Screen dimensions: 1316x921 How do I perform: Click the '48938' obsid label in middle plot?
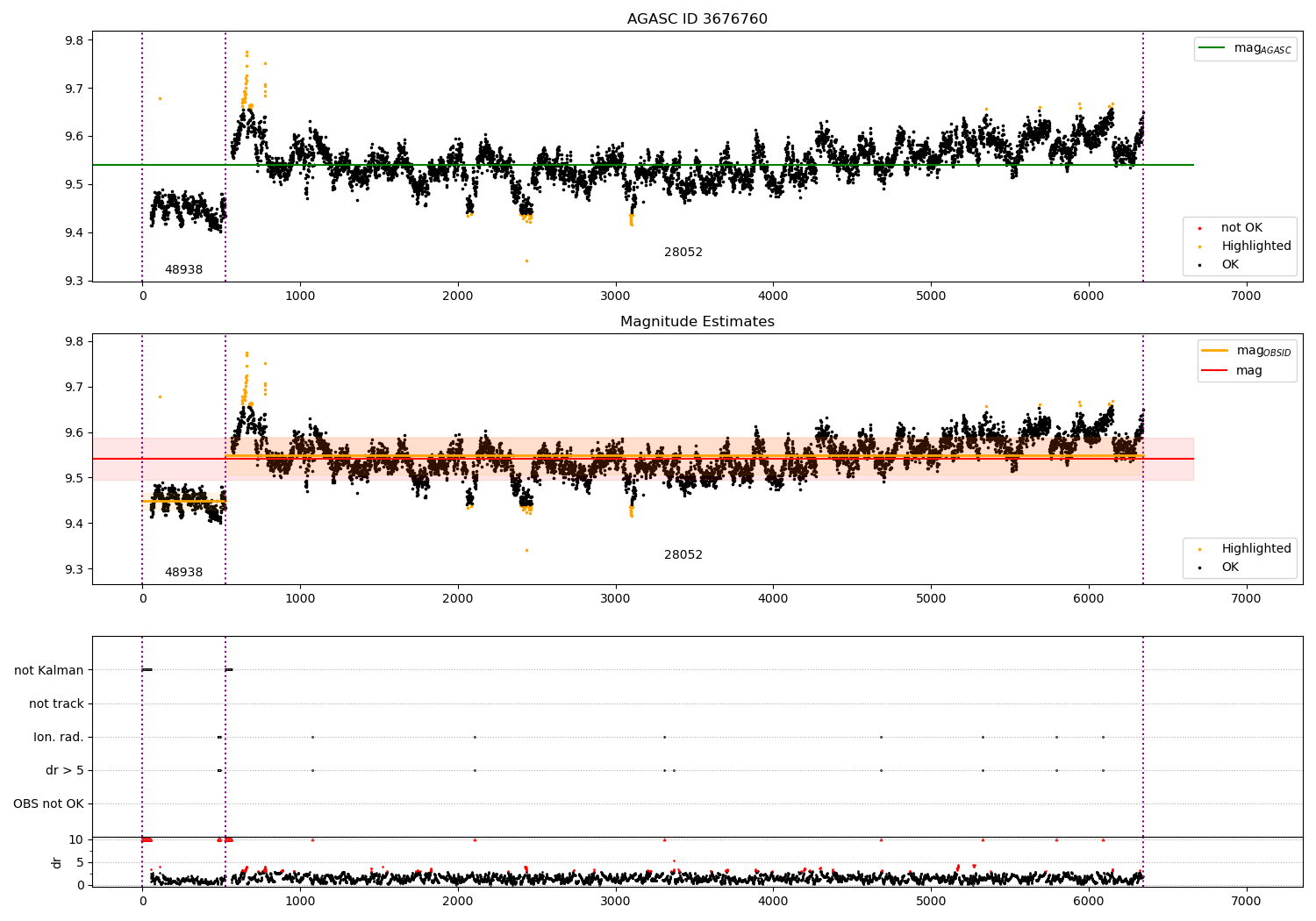pyautogui.click(x=183, y=573)
